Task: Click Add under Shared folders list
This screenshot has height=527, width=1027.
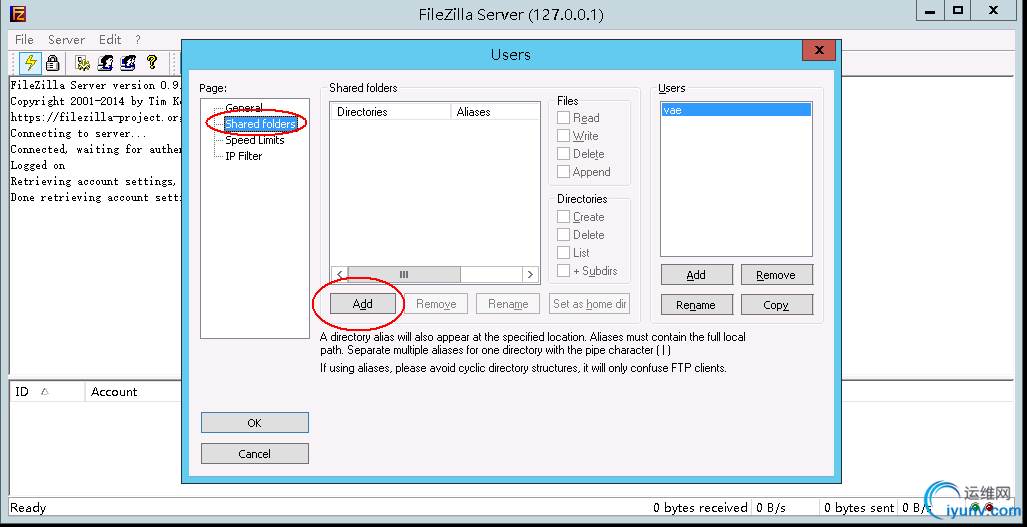Action: (x=362, y=304)
